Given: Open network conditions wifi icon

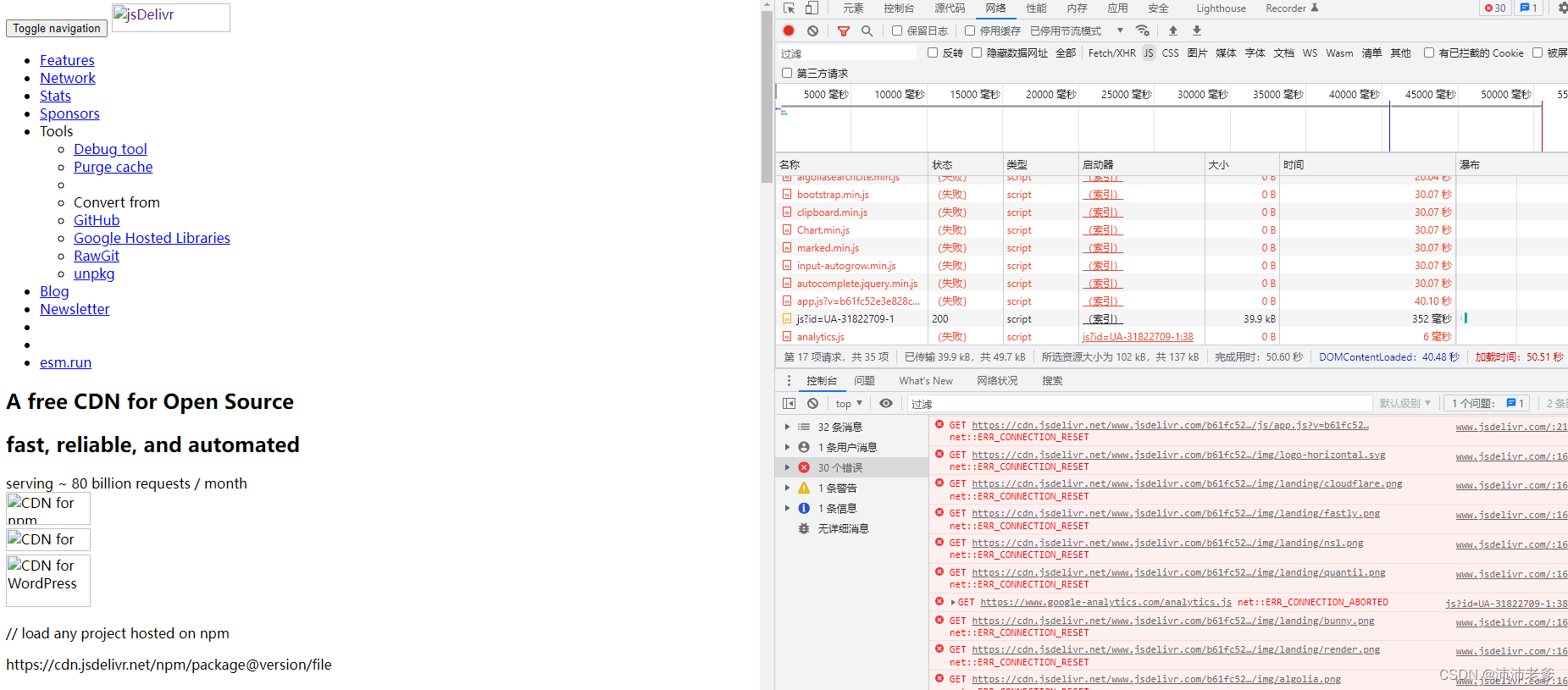Looking at the screenshot, I should click(x=1143, y=30).
